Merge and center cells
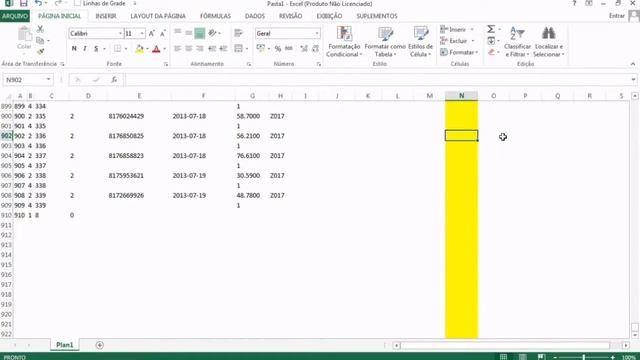The height and width of the screenshot is (360, 640). (239, 49)
